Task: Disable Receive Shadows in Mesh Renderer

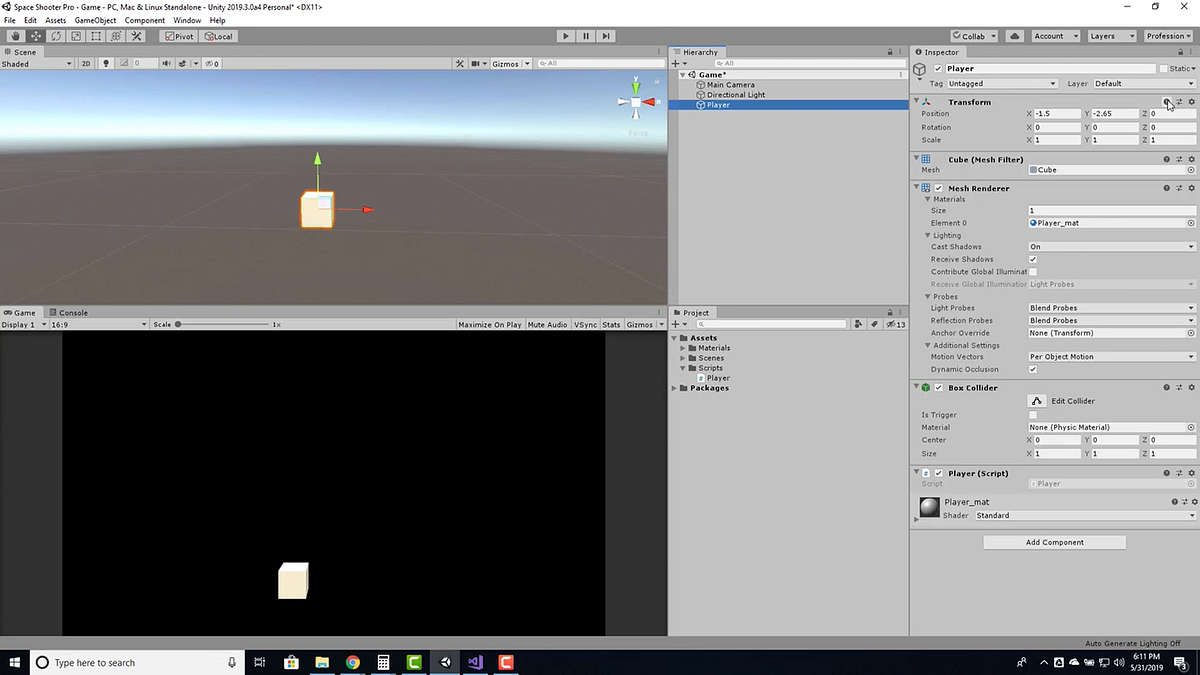Action: (1032, 259)
